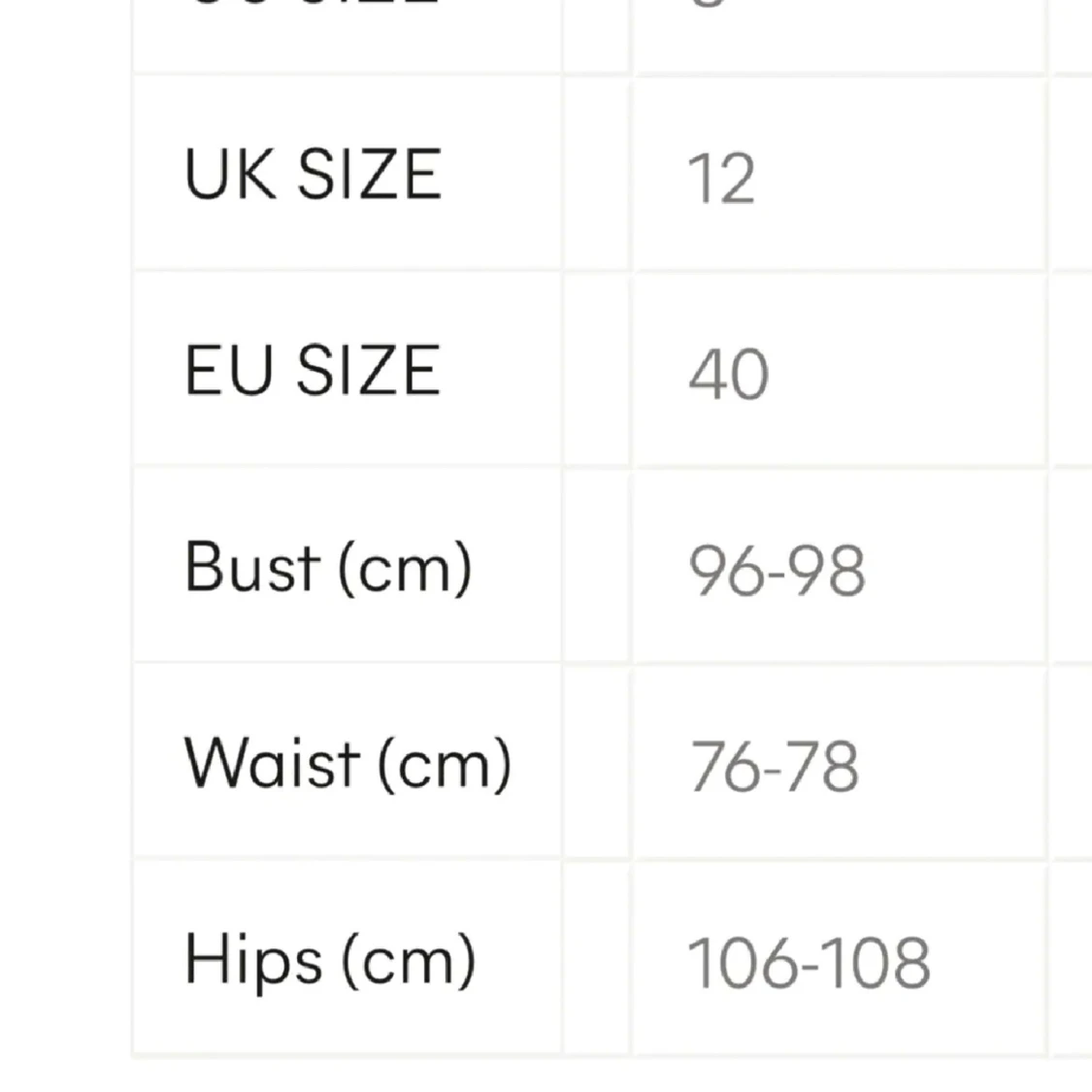Select the EU size value 40
The image size is (1092, 1092).
[x=728, y=375]
